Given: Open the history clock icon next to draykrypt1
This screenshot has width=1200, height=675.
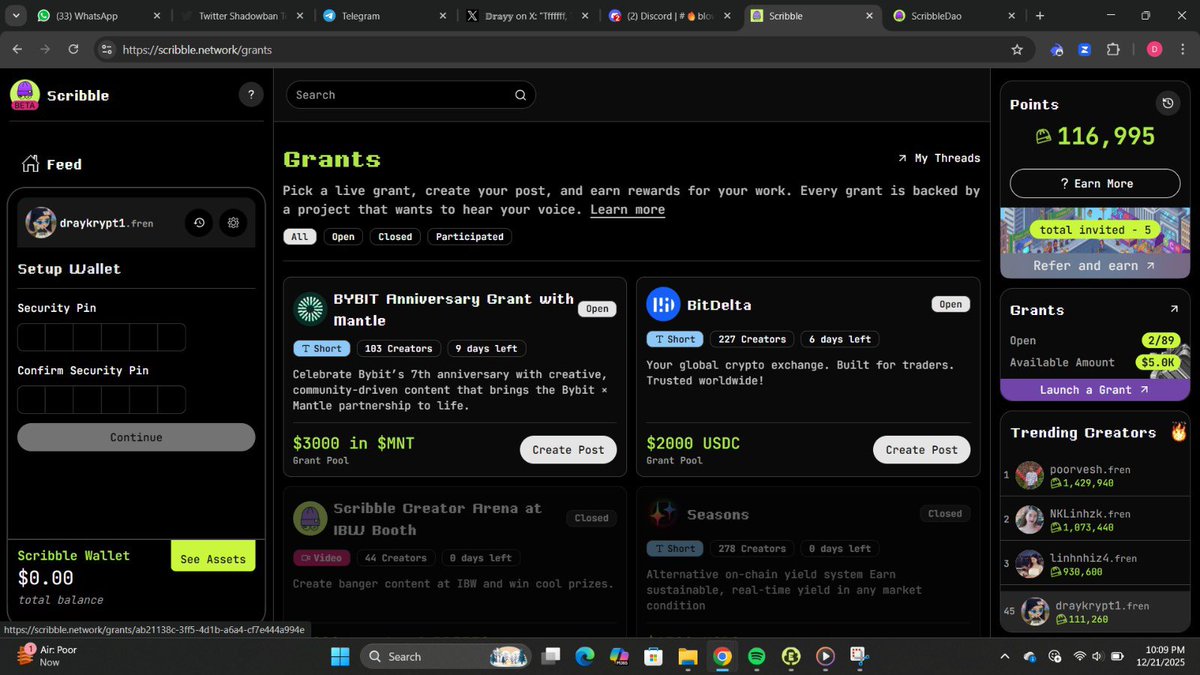Looking at the screenshot, I should [199, 223].
